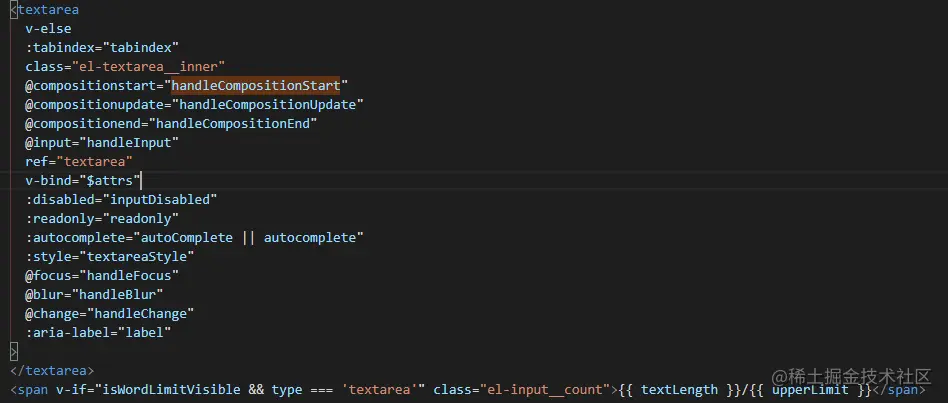Click the handleCompositionEnd handler text
948x403 pixels.
(236, 123)
